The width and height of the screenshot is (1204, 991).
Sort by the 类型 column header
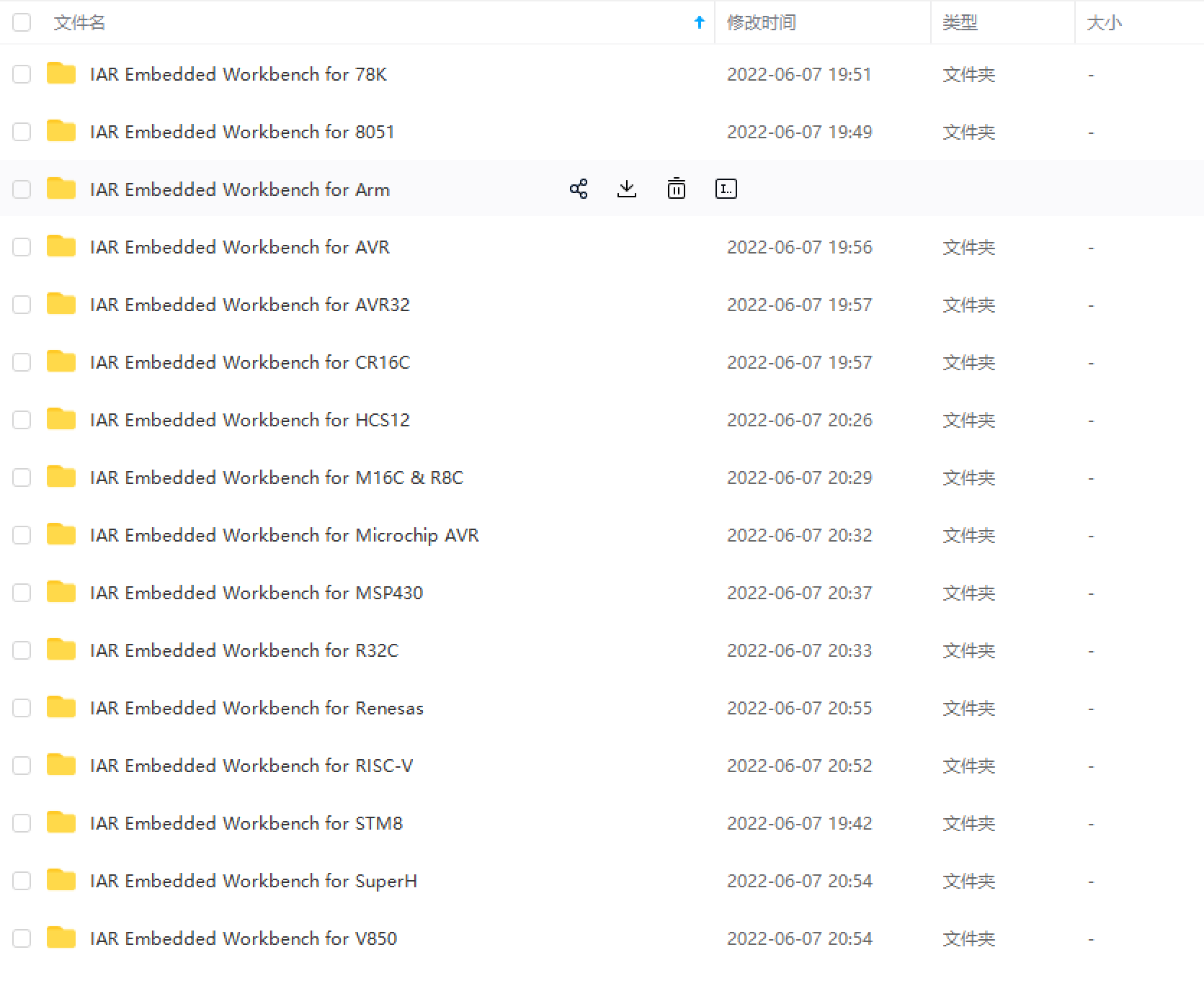click(x=960, y=22)
